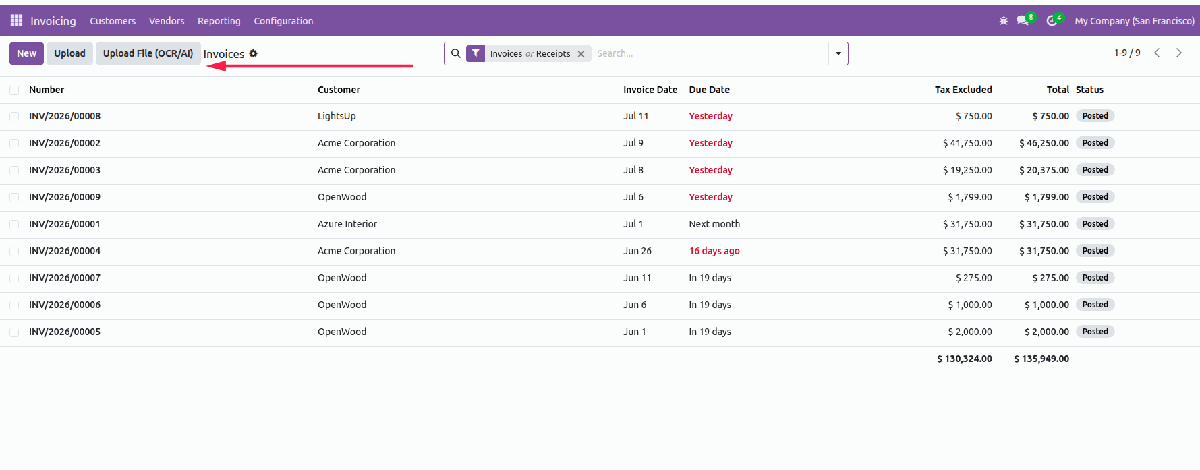Open invoice INV/2026/00005
This screenshot has width=1200, height=470.
[x=65, y=332]
